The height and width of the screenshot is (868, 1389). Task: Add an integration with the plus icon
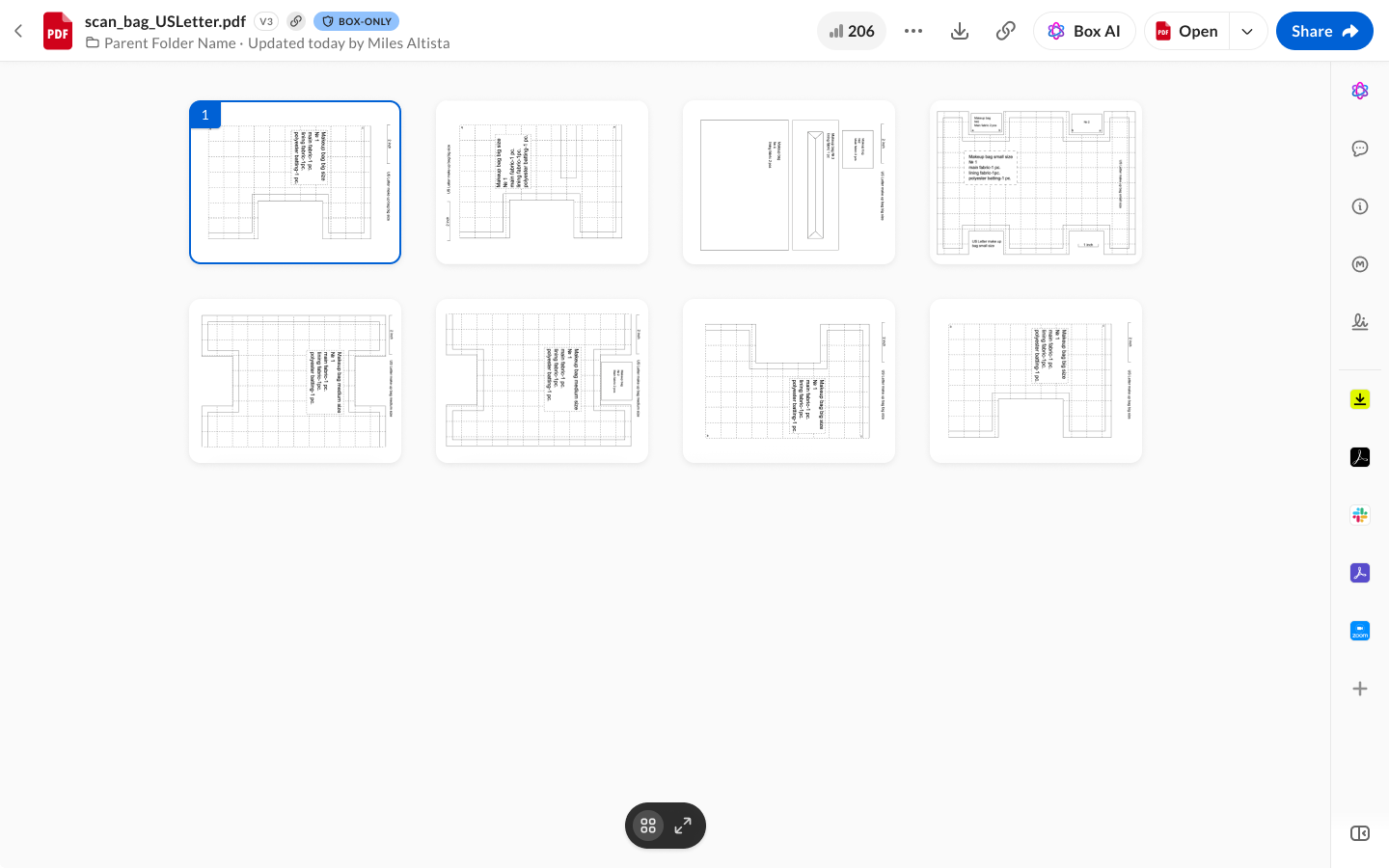[x=1360, y=689]
